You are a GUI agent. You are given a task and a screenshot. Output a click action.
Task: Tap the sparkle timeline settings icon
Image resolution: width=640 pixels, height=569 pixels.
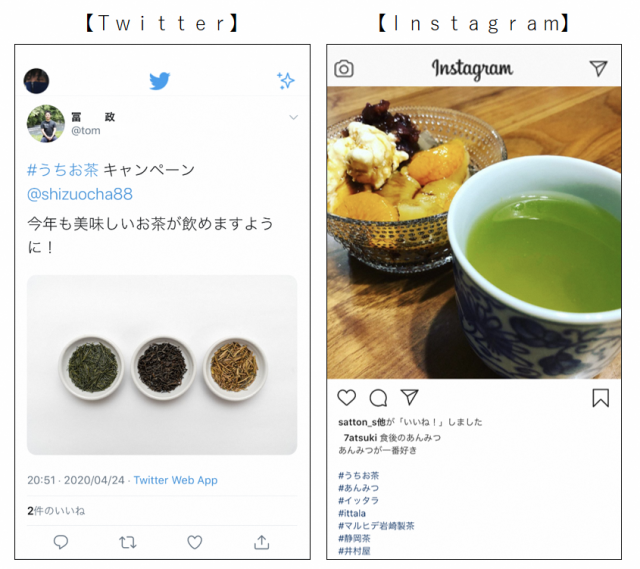286,81
